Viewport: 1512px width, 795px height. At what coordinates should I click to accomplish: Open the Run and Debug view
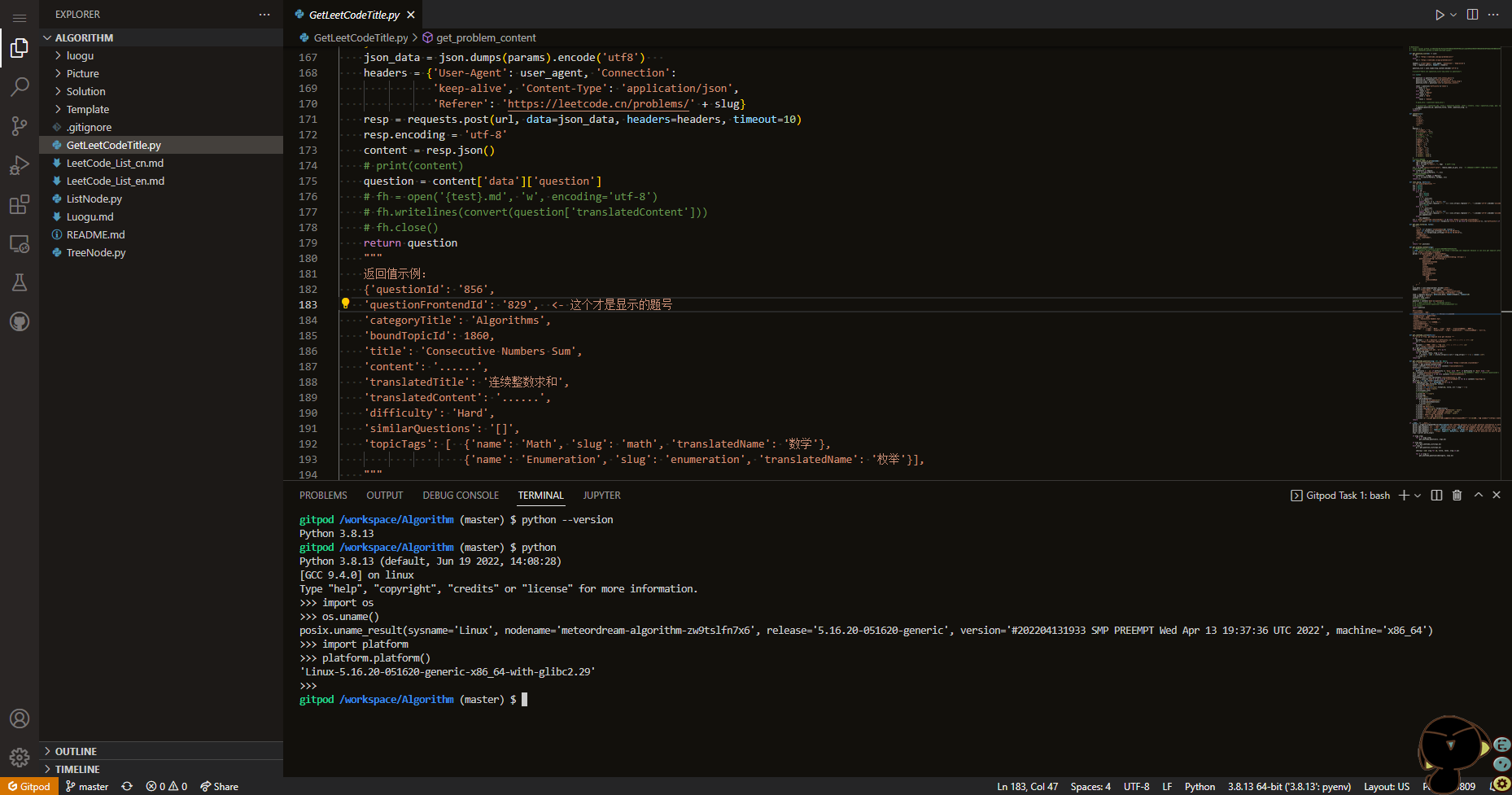click(20, 165)
